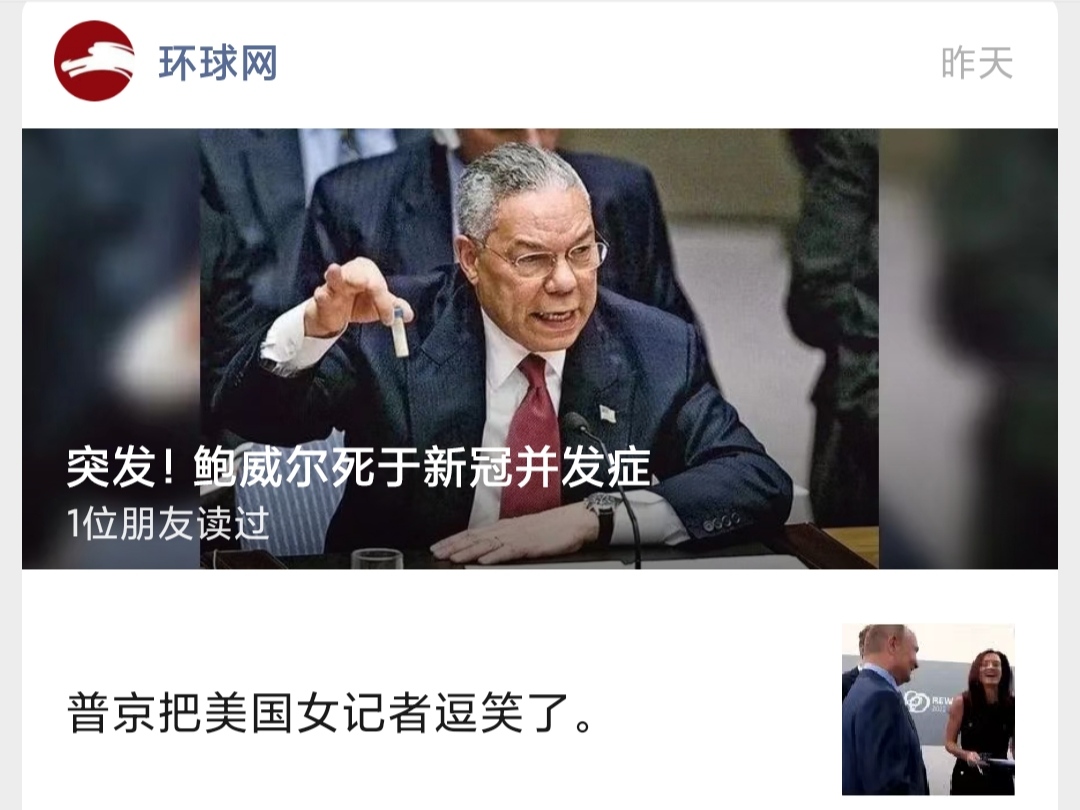Open article 普京把美国女记者逗笑了。
Screen dimensions: 1080x810
331,712
